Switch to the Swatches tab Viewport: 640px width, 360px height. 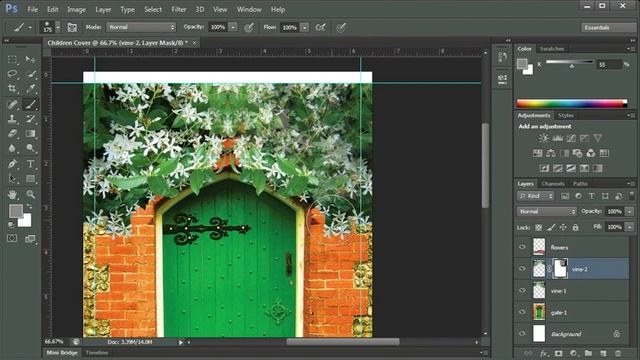tap(552, 49)
